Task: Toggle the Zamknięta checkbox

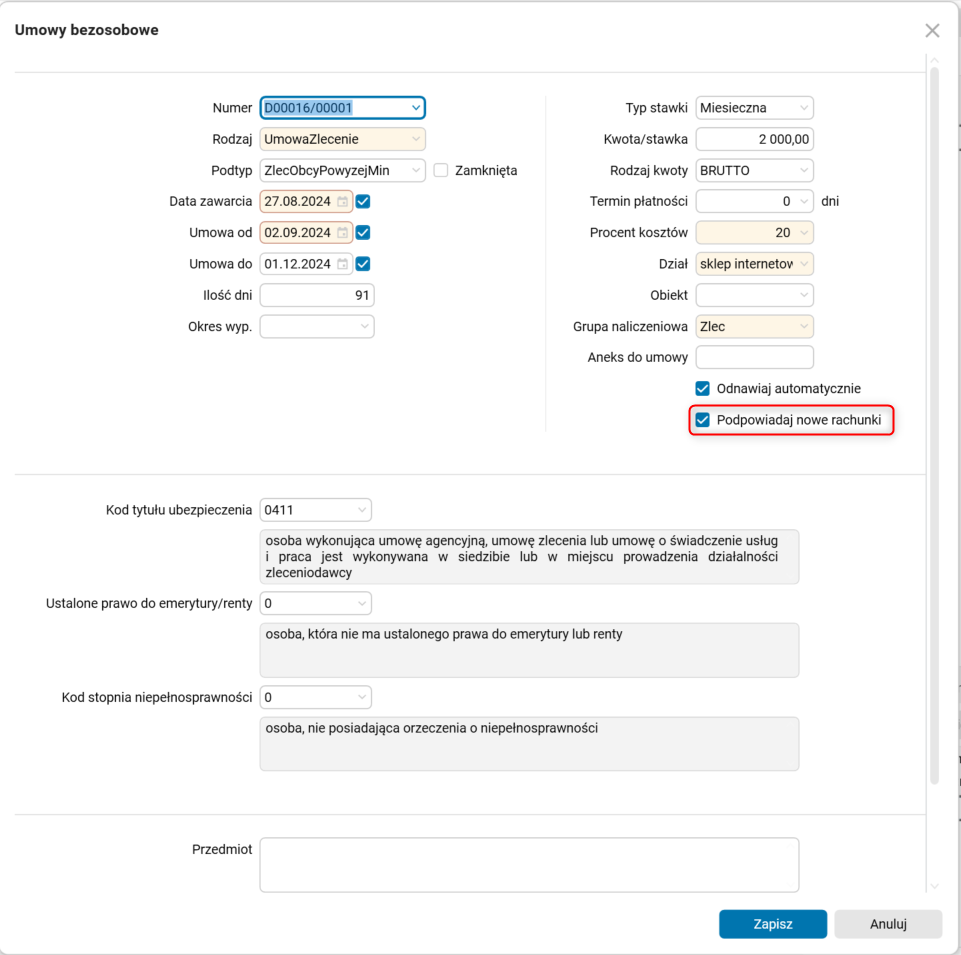Action: (x=441, y=171)
